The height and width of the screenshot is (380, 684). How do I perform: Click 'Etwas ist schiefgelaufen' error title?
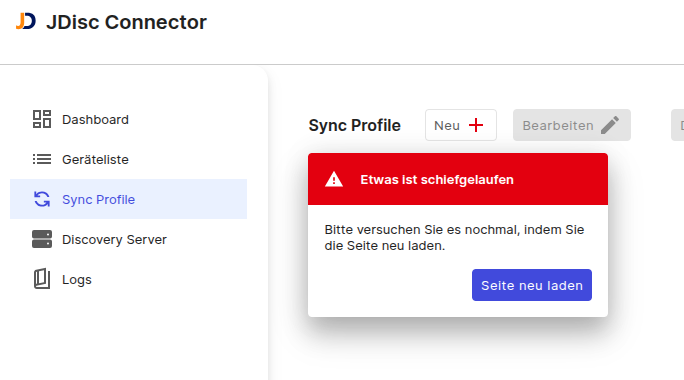(x=437, y=179)
